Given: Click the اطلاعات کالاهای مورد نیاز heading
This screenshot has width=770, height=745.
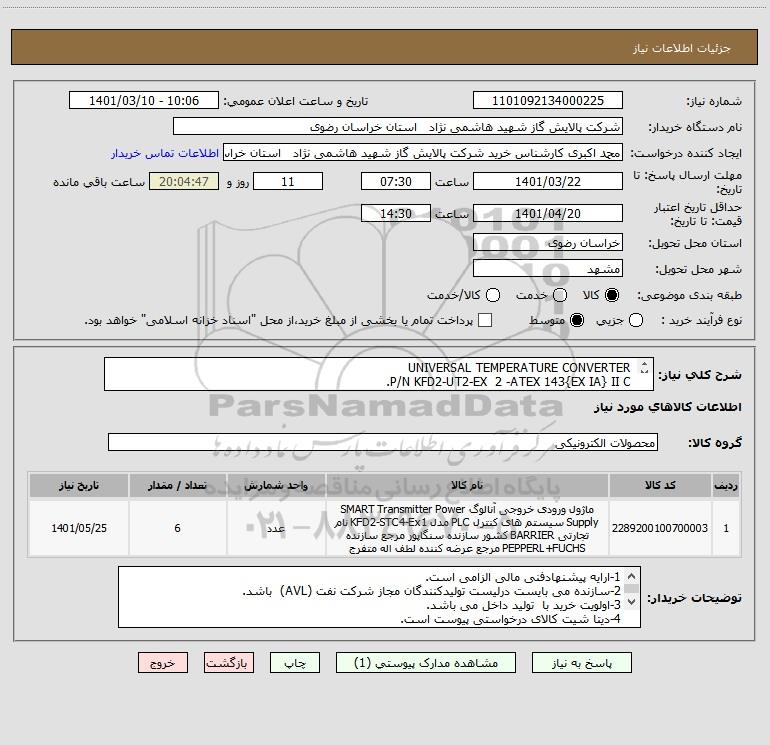Looking at the screenshot, I should [x=668, y=407].
